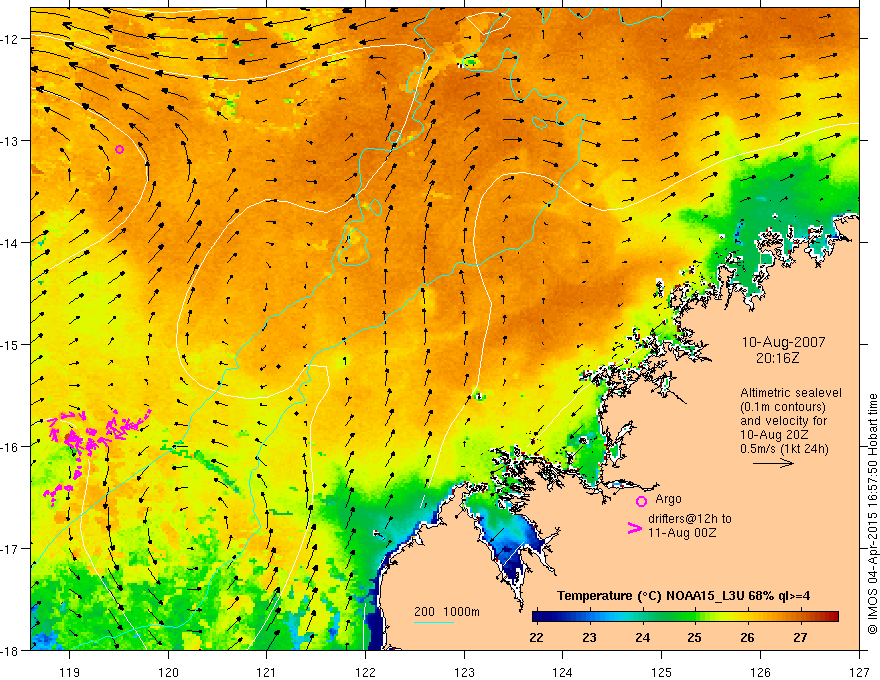Click the longitude axis label 119

(x=70, y=672)
